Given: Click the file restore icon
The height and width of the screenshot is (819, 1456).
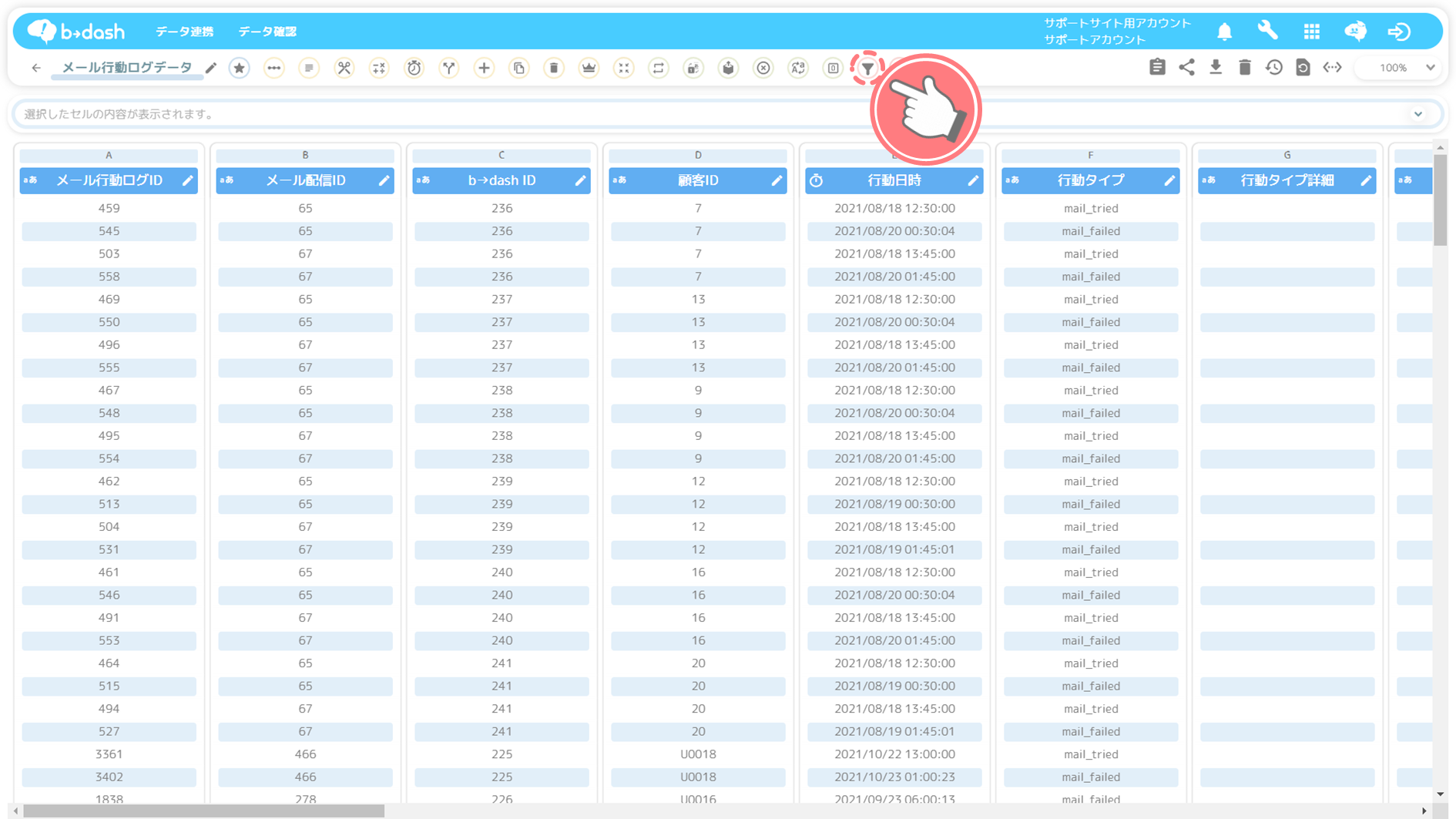Looking at the screenshot, I should [x=1303, y=68].
